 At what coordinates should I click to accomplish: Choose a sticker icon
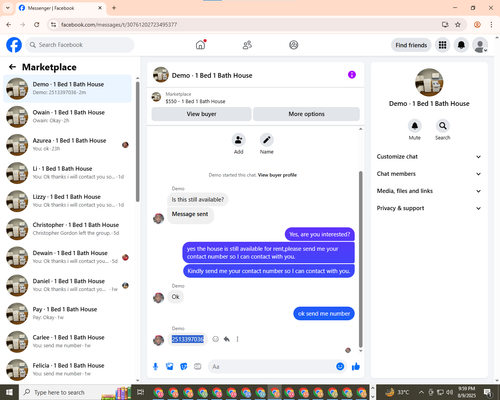pos(184,367)
